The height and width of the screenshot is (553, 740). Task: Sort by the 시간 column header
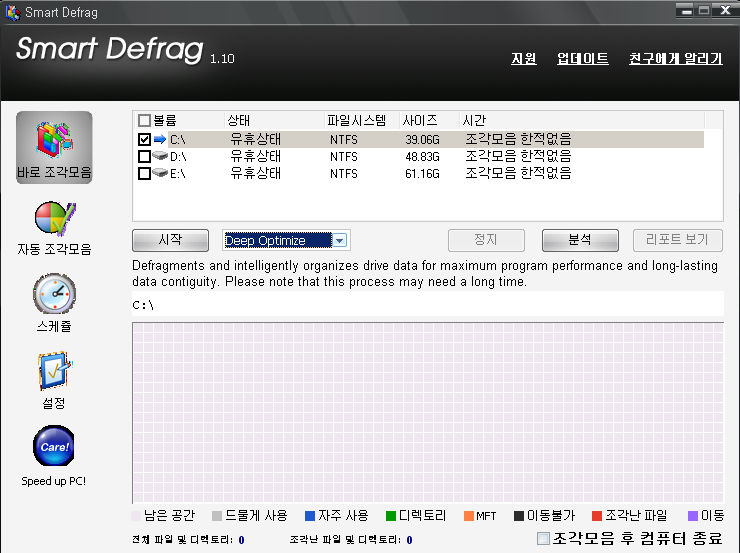pyautogui.click(x=581, y=120)
